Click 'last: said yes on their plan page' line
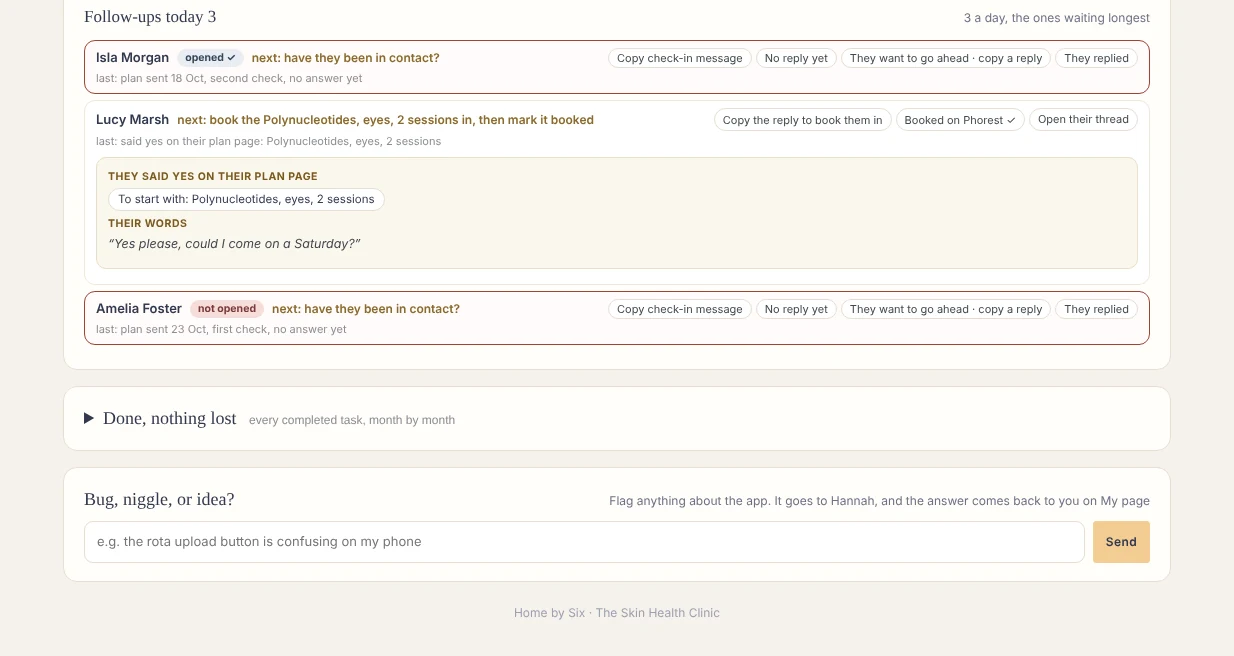Viewport: 1234px width, 656px height. point(269,141)
